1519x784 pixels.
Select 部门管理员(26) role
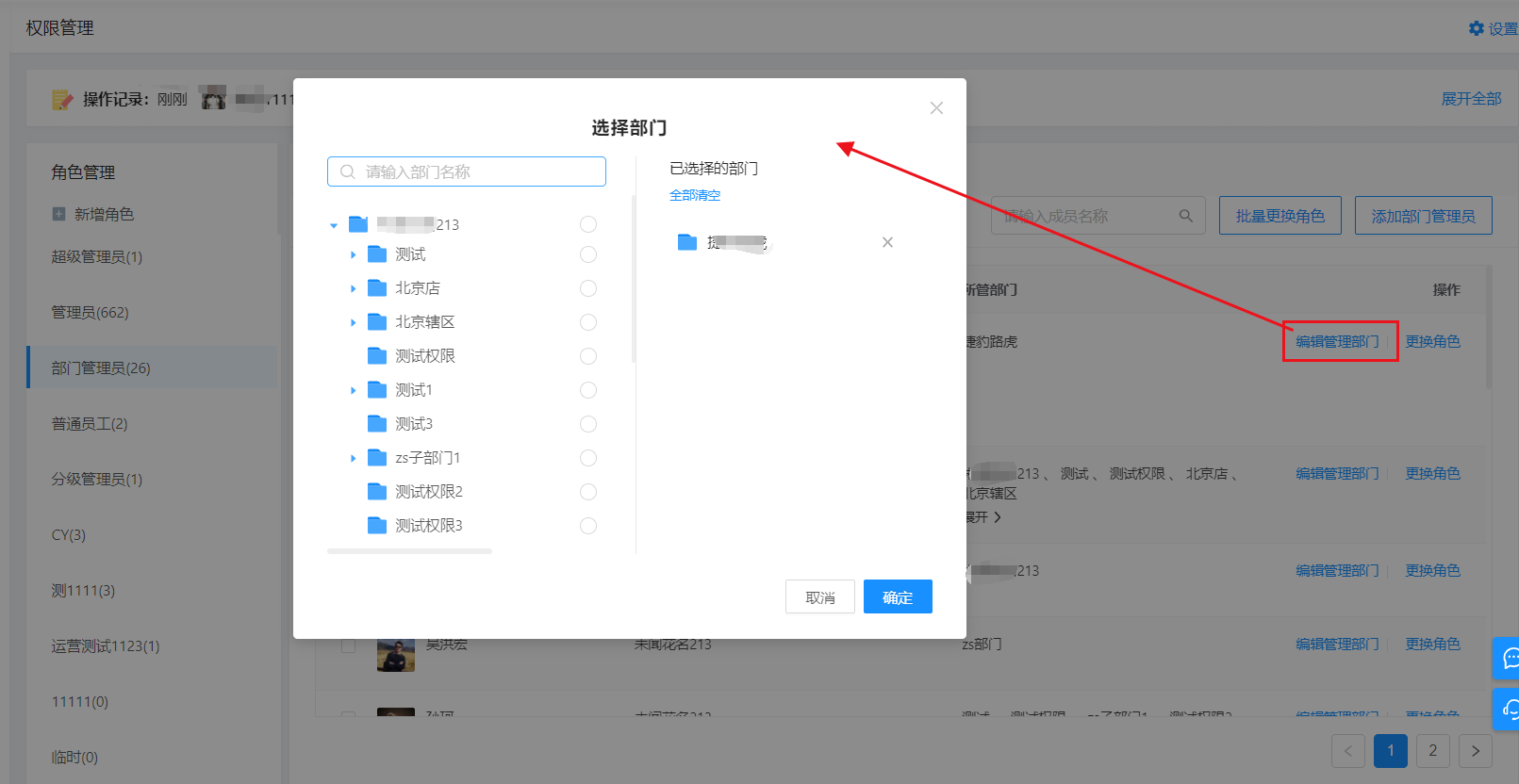[x=153, y=367]
